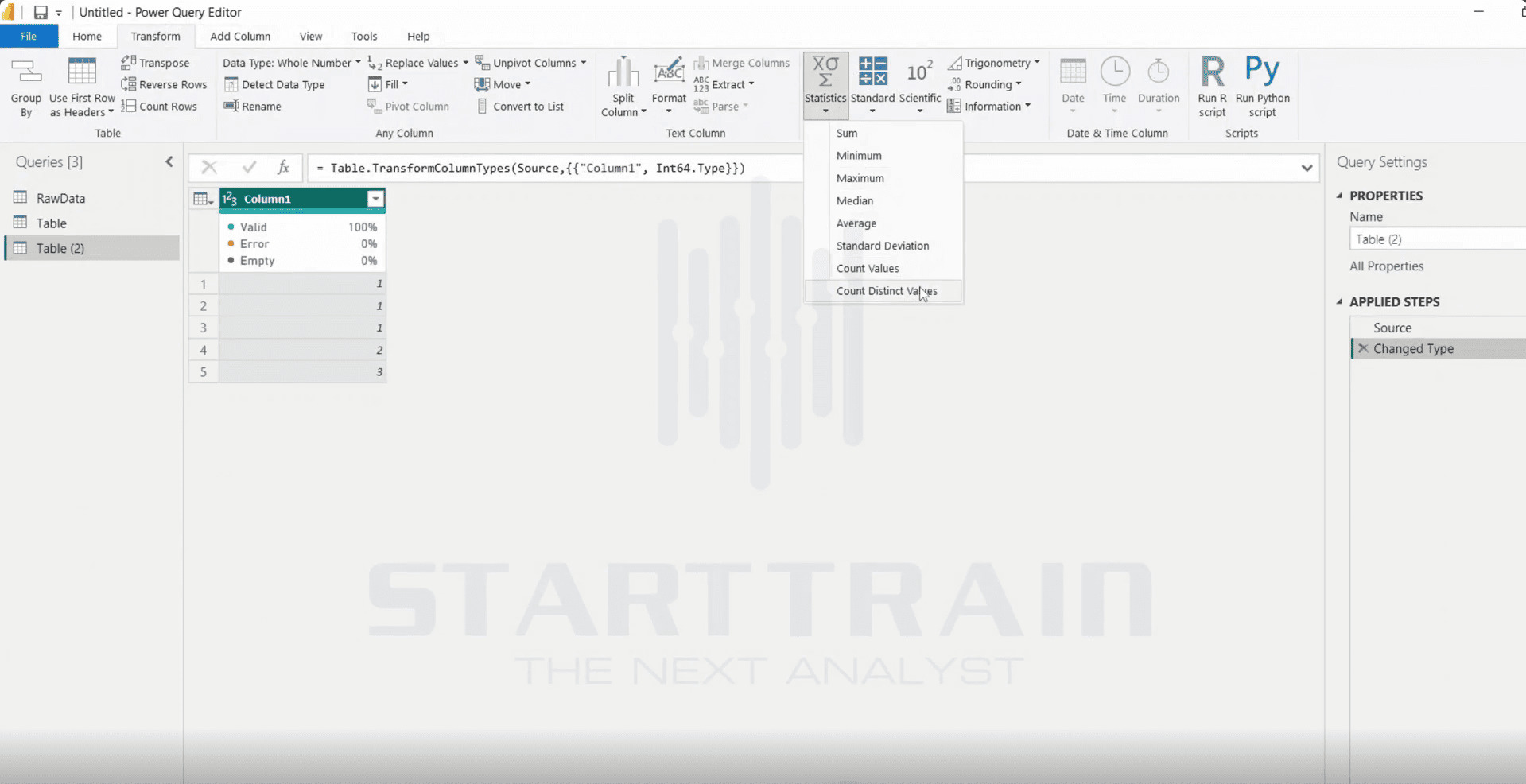Click the Transpose button
This screenshot has width=1526, height=784.
[156, 63]
